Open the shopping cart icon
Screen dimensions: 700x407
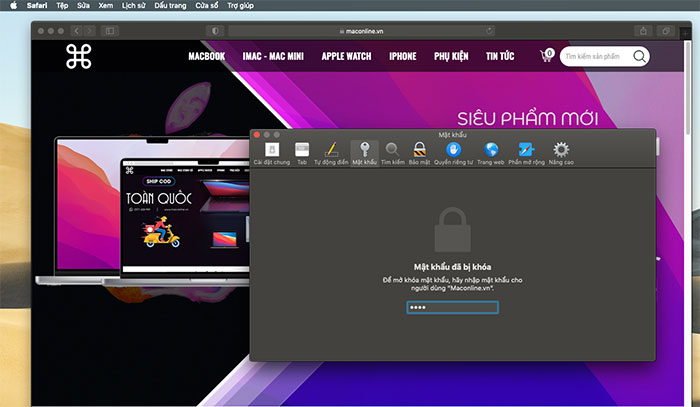[546, 56]
